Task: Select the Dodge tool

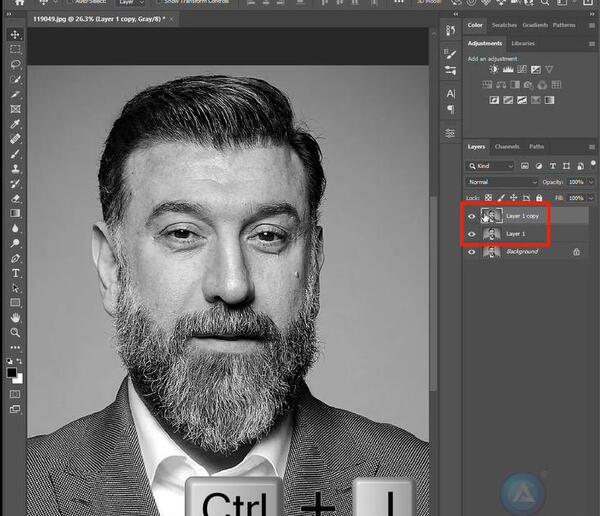Action: tap(15, 243)
